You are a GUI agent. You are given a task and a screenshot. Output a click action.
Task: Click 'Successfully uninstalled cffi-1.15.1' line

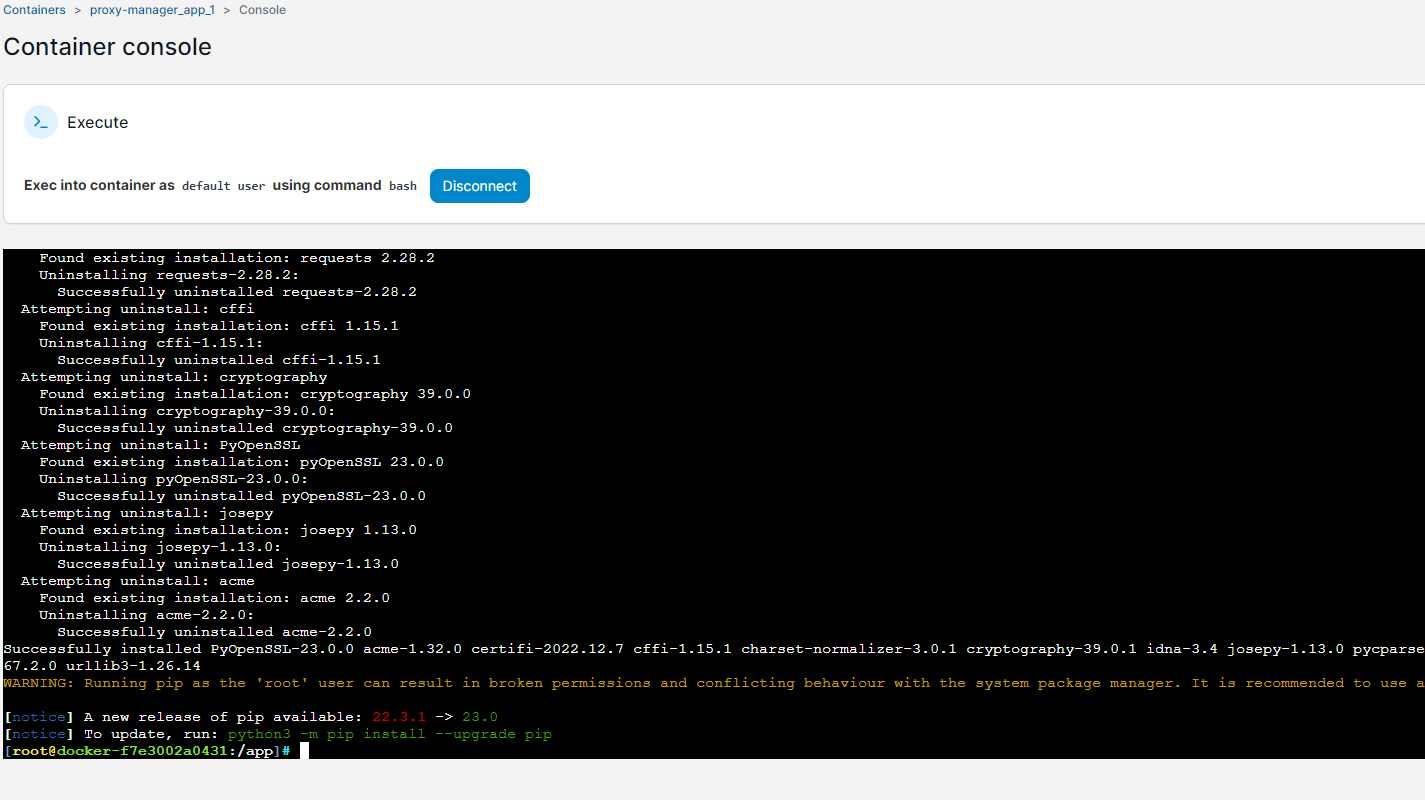click(x=219, y=360)
